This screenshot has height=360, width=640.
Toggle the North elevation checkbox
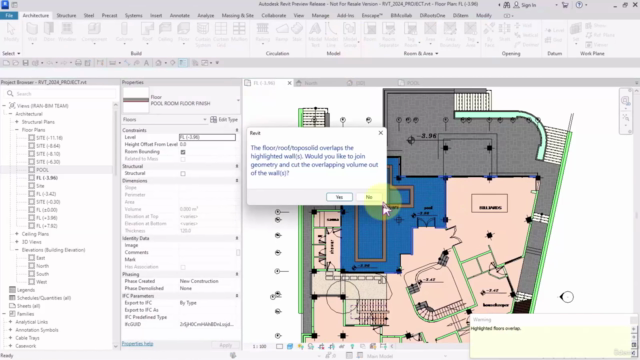click(x=31, y=266)
